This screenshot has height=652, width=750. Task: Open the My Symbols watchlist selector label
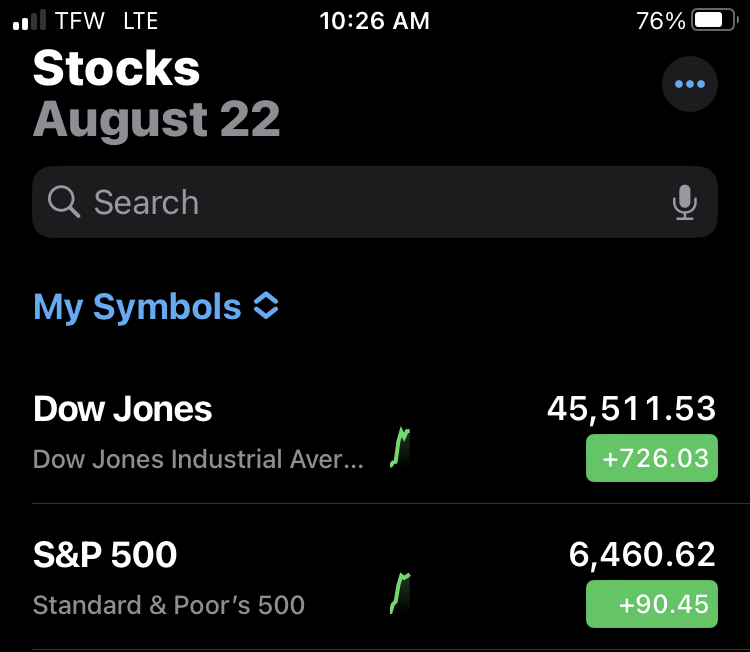click(137, 307)
